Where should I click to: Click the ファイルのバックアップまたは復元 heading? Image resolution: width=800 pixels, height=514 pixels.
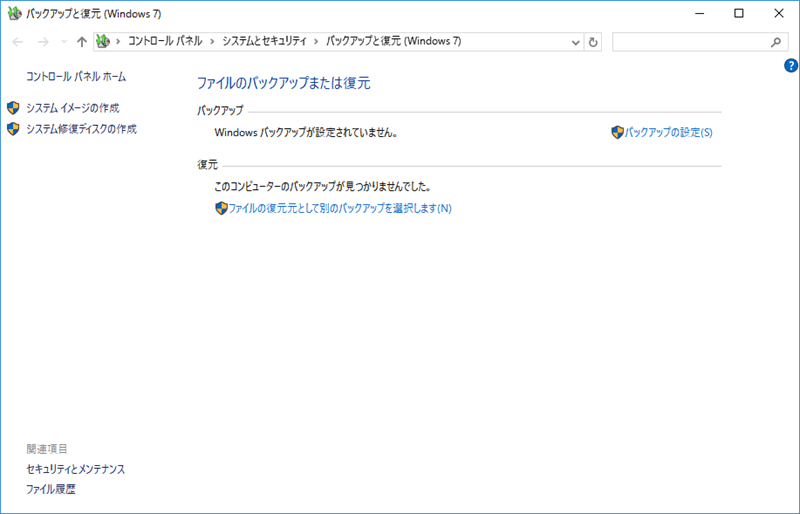pos(284,83)
